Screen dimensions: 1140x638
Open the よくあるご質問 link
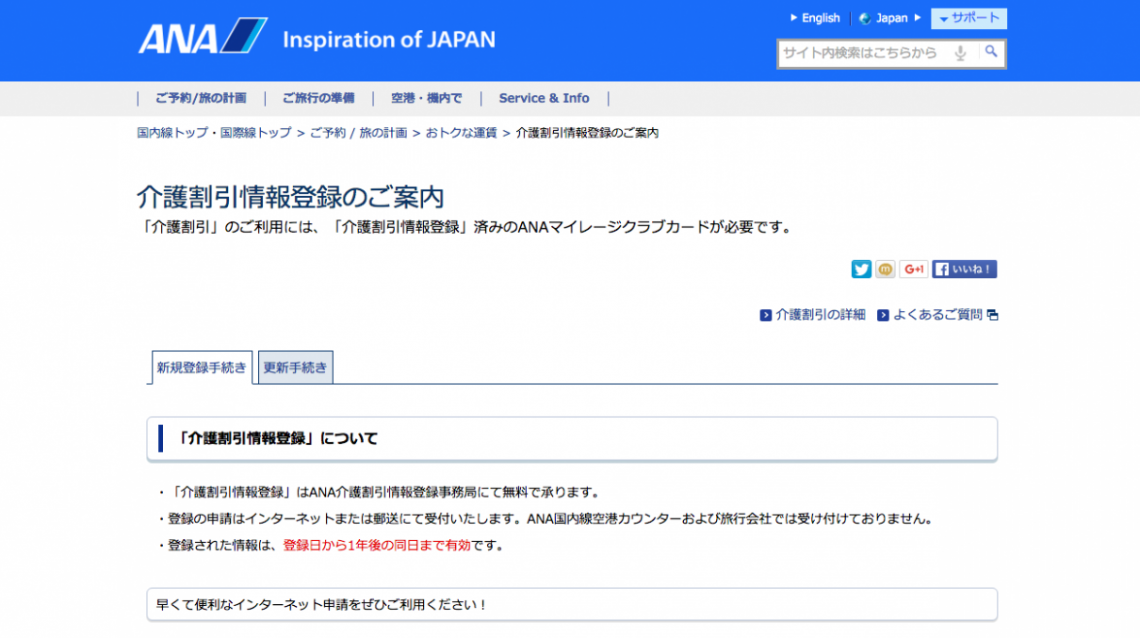[937, 314]
